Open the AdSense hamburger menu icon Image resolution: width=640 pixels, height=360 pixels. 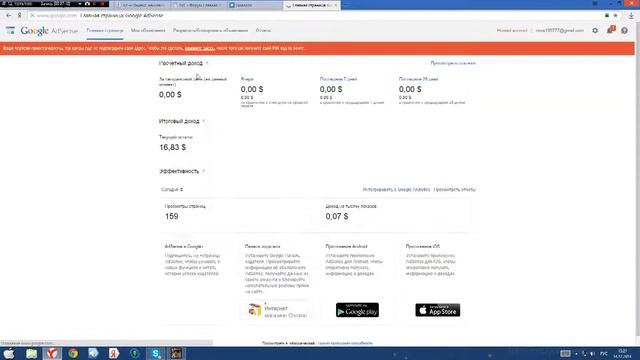[10, 30]
